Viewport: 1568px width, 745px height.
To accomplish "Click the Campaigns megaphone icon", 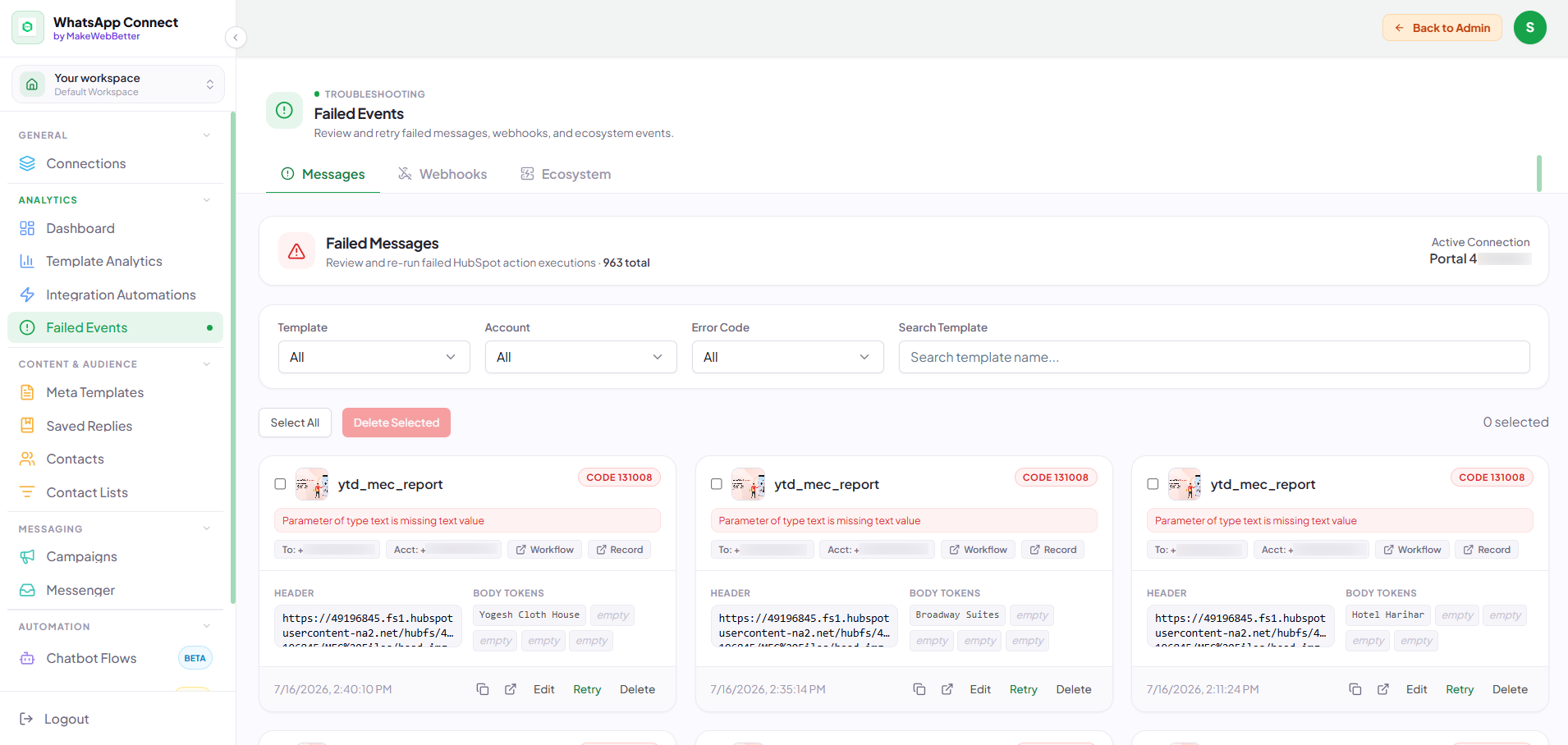I will click(27, 556).
